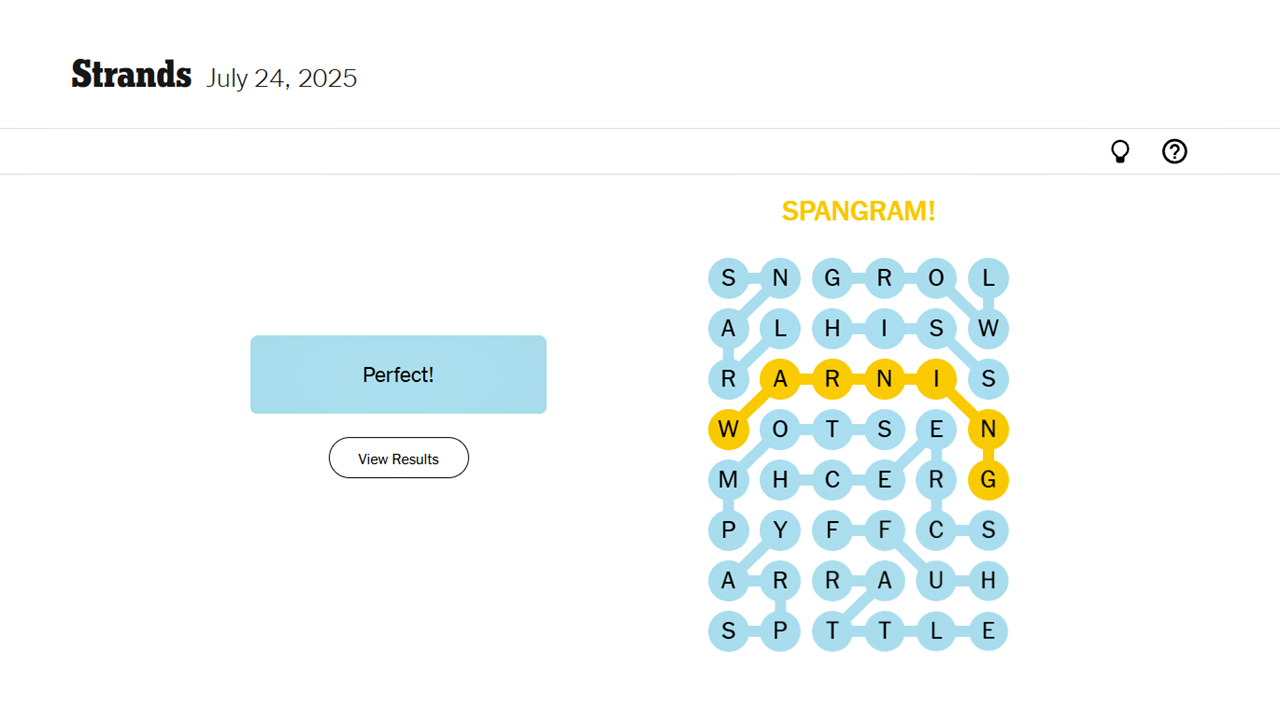The height and width of the screenshot is (720, 1280).
Task: Click the hint lightbulb icon
Action: pyautogui.click(x=1120, y=152)
